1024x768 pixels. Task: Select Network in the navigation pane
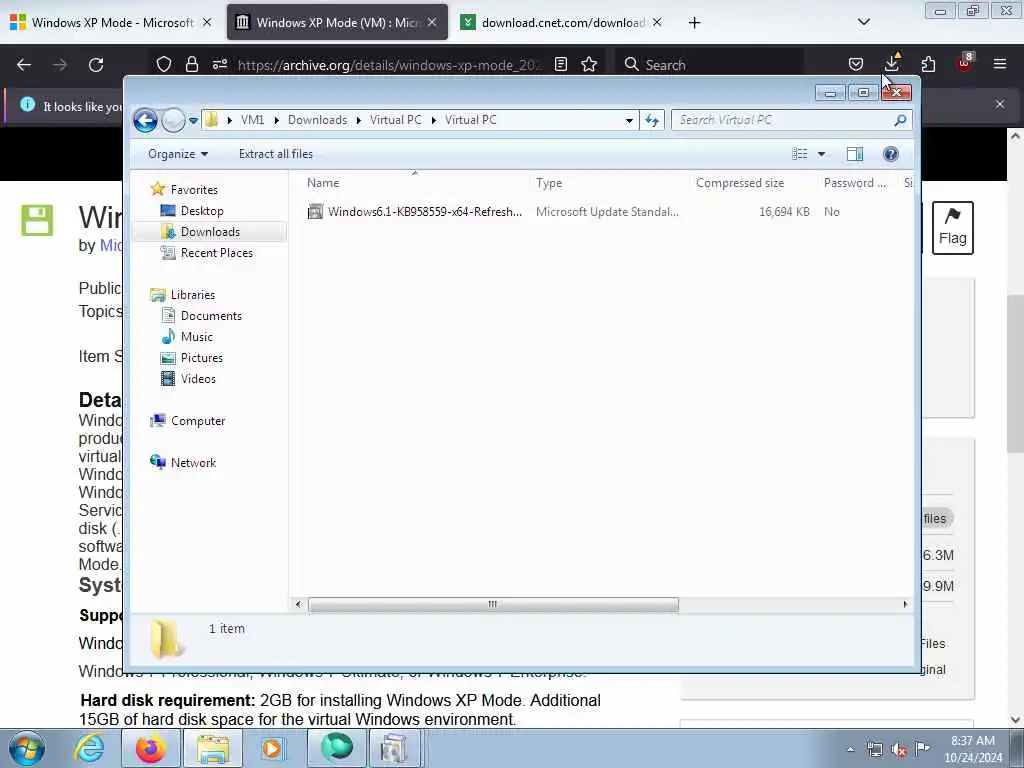pos(193,463)
